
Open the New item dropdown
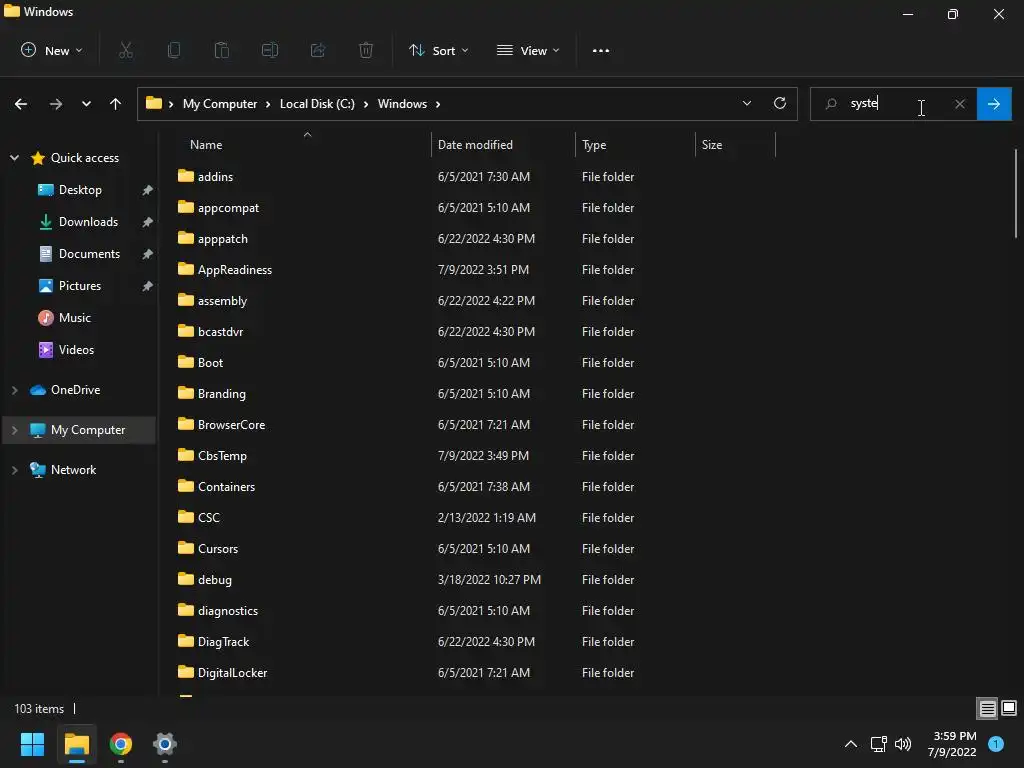tap(52, 50)
